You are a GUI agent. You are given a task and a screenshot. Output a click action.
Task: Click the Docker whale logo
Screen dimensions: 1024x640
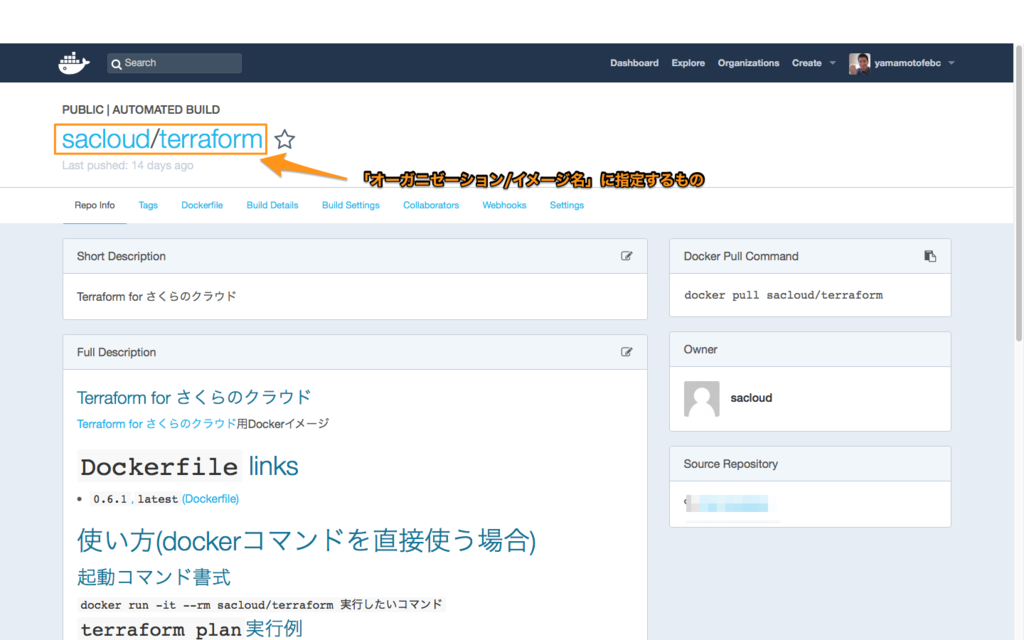point(74,63)
